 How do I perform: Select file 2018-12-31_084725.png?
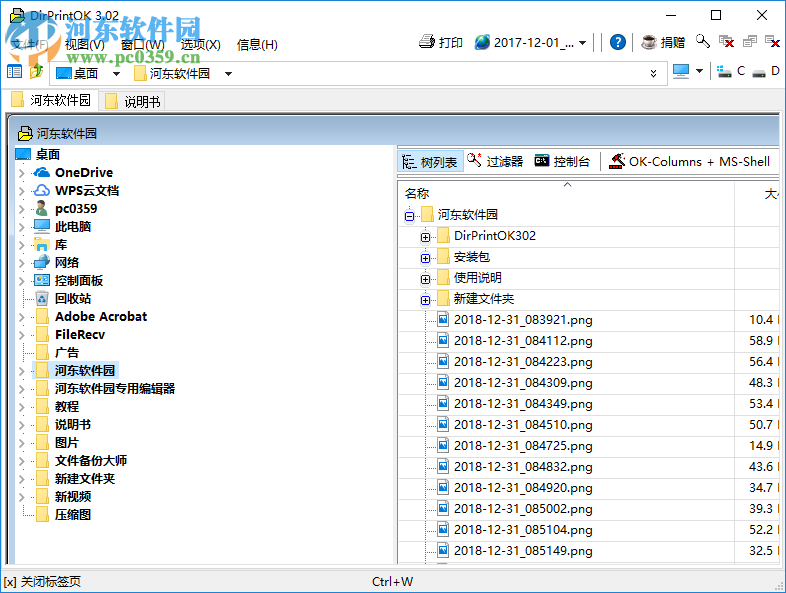523,446
